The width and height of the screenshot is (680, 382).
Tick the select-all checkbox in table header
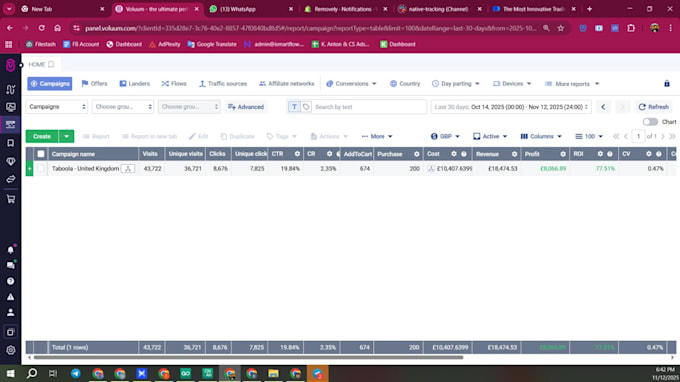[41, 154]
